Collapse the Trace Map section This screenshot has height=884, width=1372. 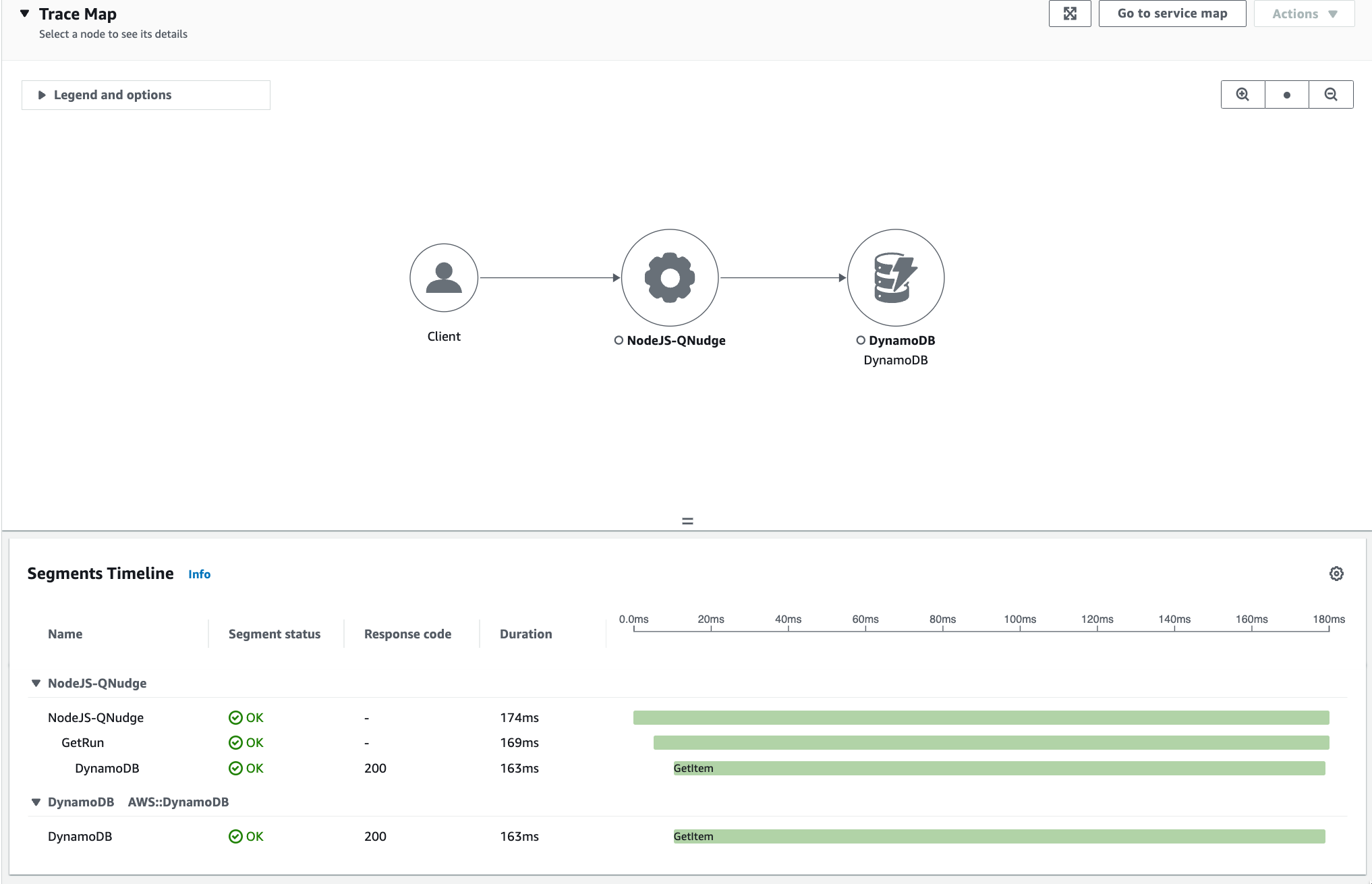[24, 12]
